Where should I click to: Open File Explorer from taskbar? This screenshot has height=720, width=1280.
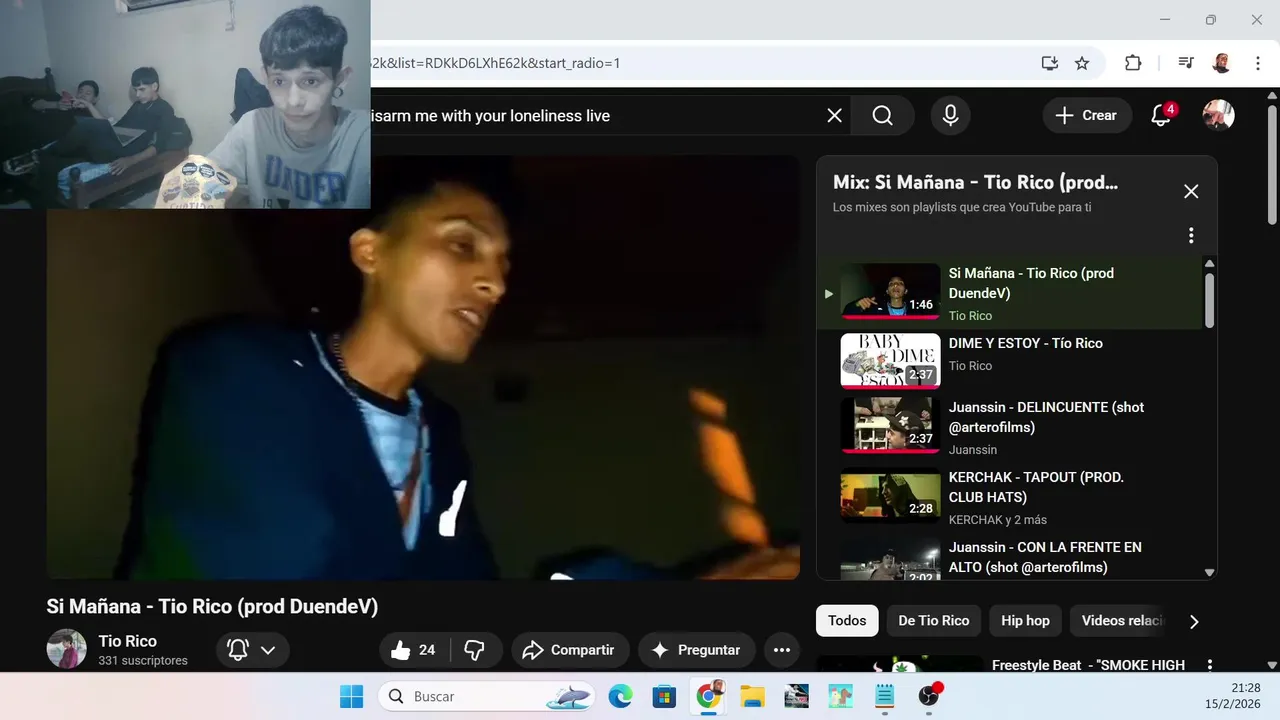752,696
